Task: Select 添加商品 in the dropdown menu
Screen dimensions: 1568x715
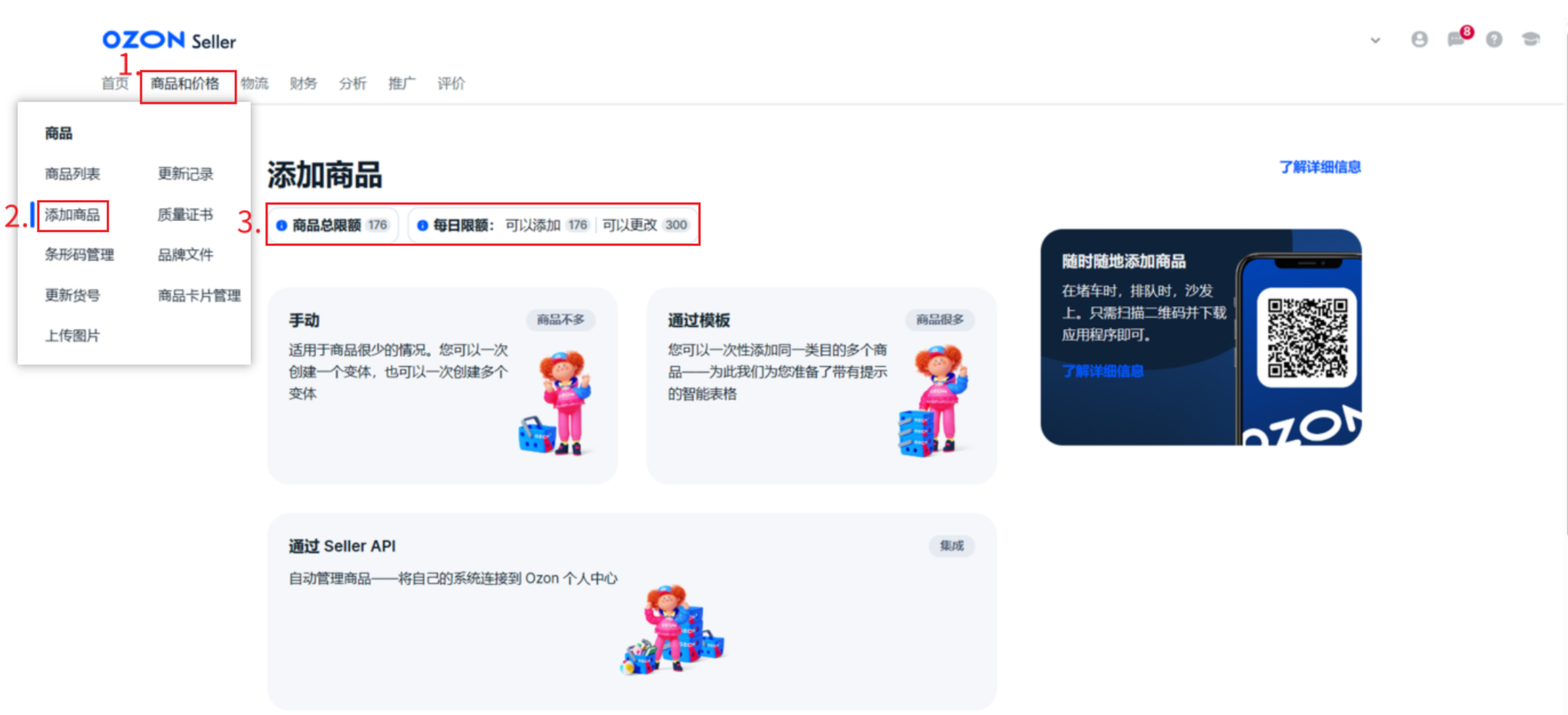Action: pos(72,215)
